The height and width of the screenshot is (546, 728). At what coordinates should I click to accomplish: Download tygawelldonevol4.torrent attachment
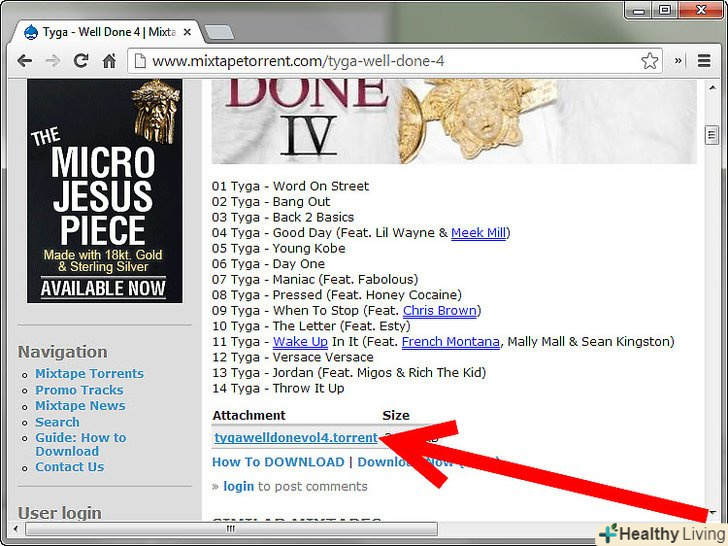tap(296, 438)
